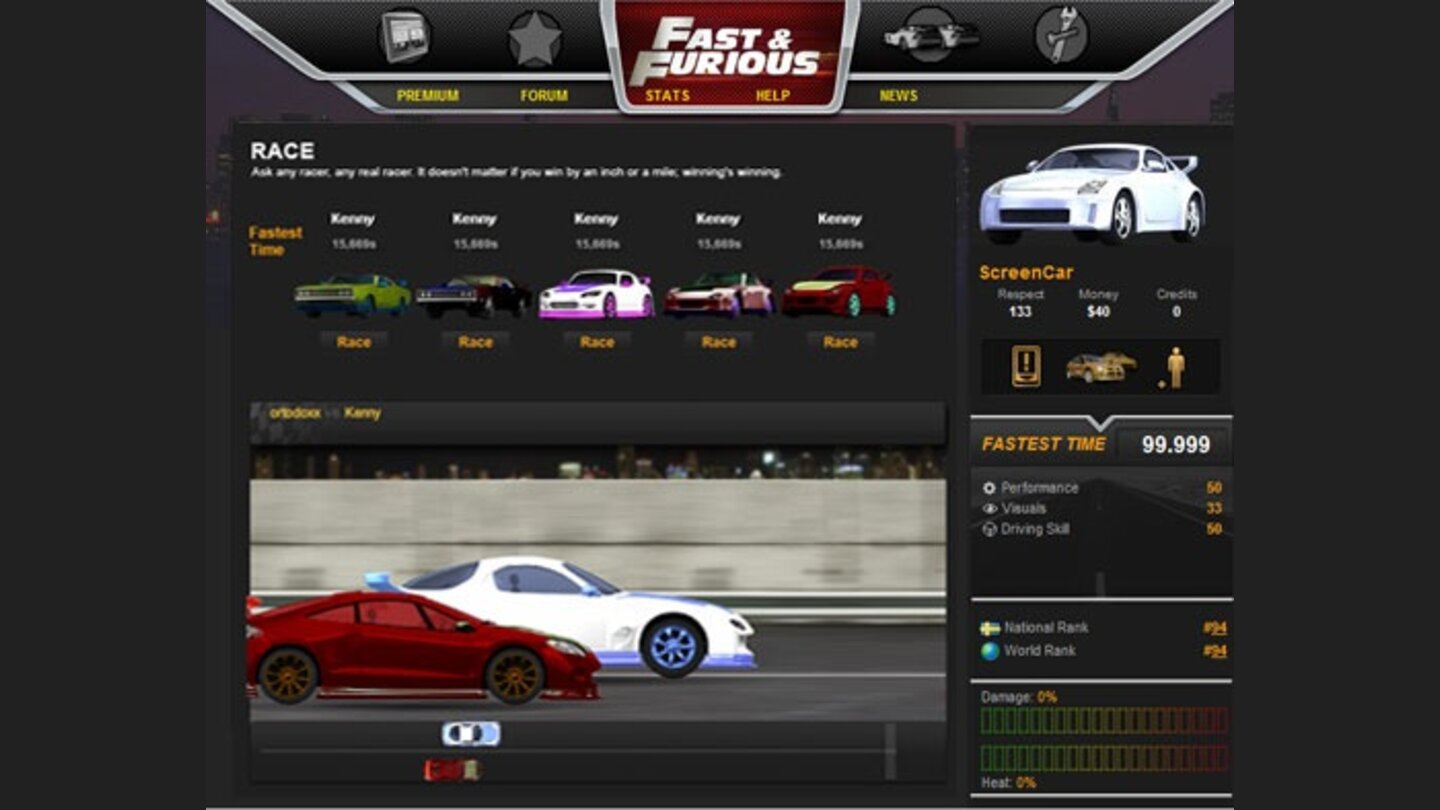Open the HELP menu
Image resolution: width=1440 pixels, height=810 pixels.
pyautogui.click(x=773, y=96)
